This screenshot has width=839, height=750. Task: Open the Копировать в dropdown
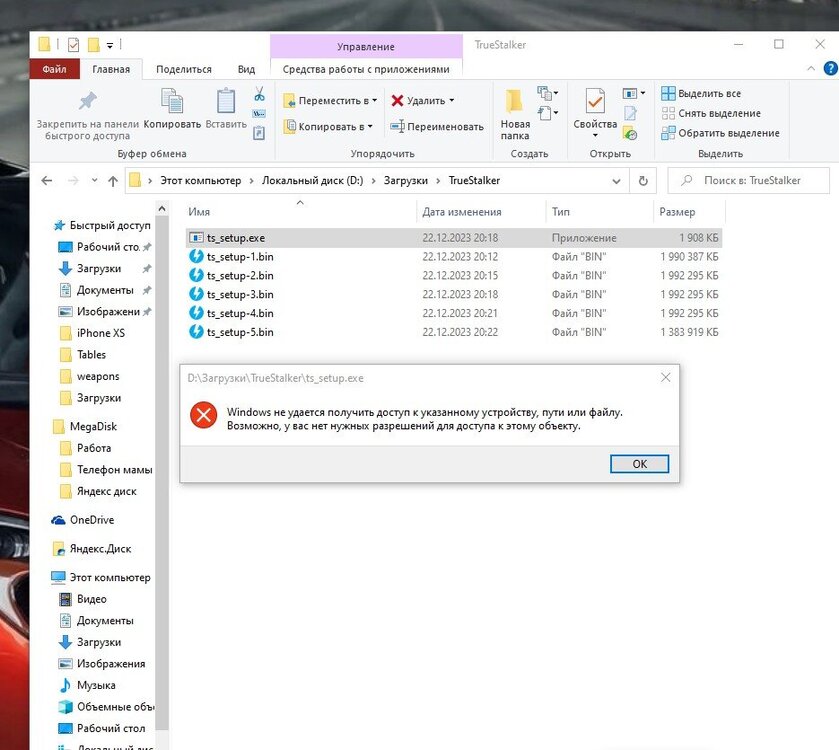tap(328, 127)
